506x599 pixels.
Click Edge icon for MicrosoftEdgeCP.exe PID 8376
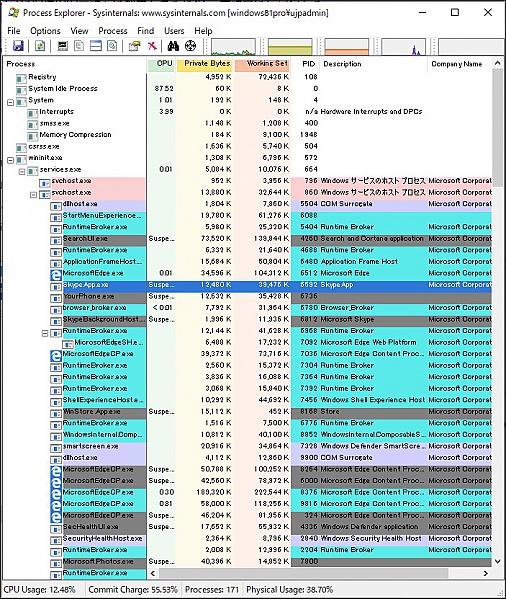click(56, 493)
